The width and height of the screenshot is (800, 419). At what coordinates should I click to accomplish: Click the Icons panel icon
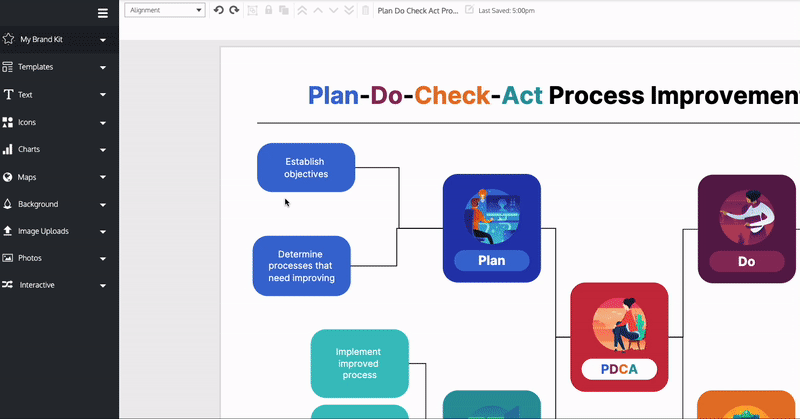pyautogui.click(x=8, y=122)
